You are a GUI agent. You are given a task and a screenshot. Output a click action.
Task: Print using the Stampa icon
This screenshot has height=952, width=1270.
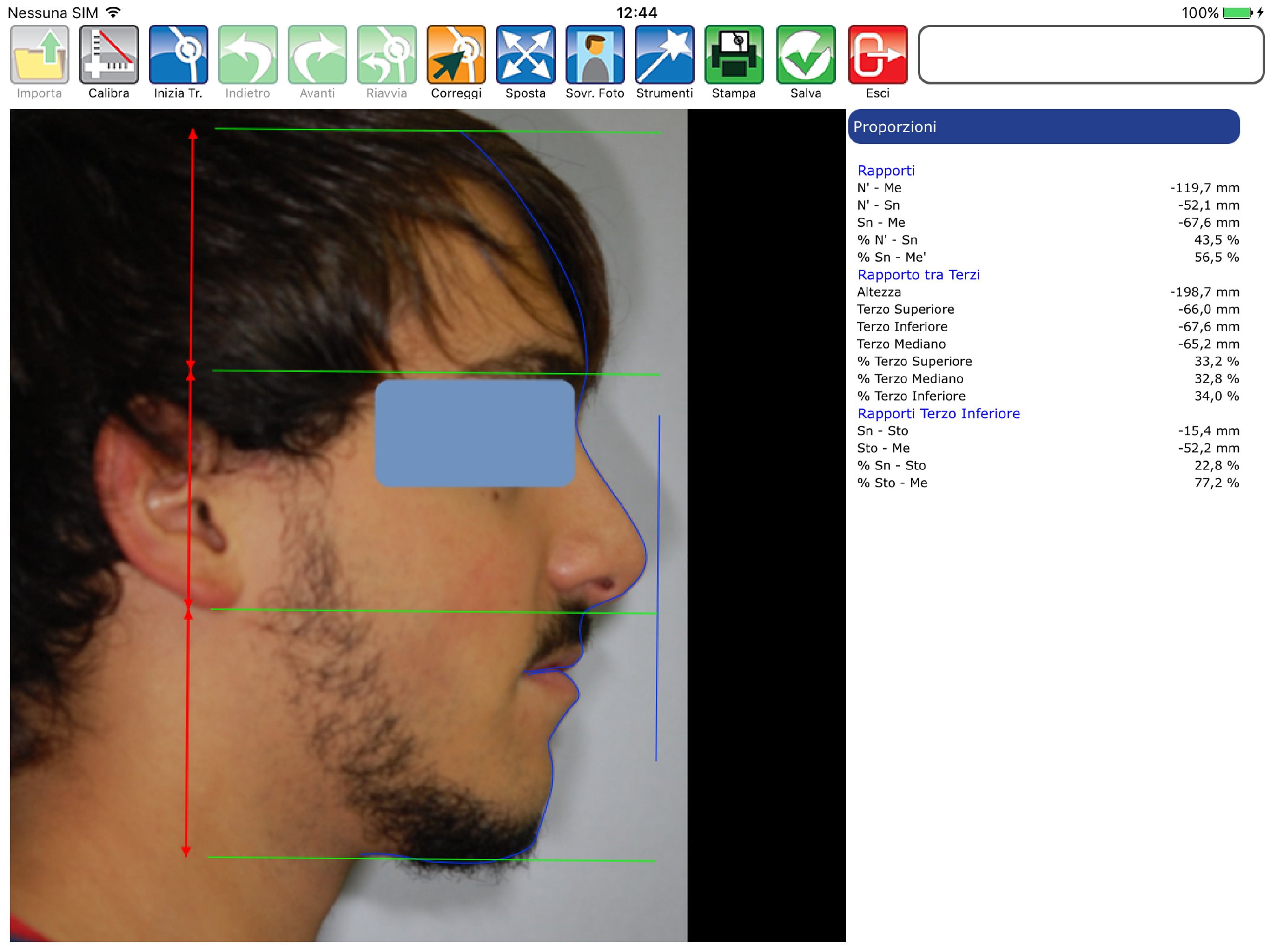click(734, 55)
